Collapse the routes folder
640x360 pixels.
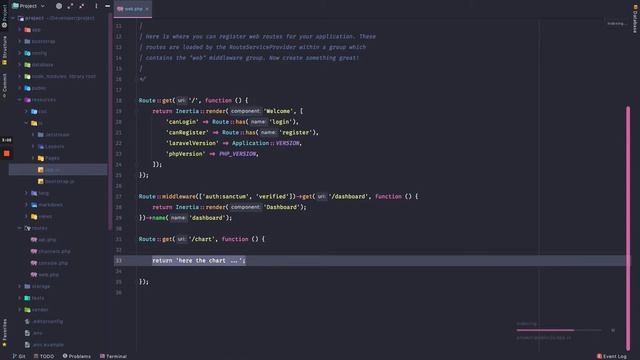(x=20, y=228)
